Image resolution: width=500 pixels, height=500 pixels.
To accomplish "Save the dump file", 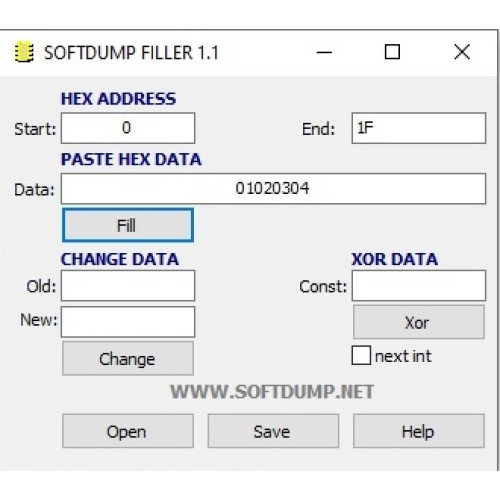I will coord(273,431).
